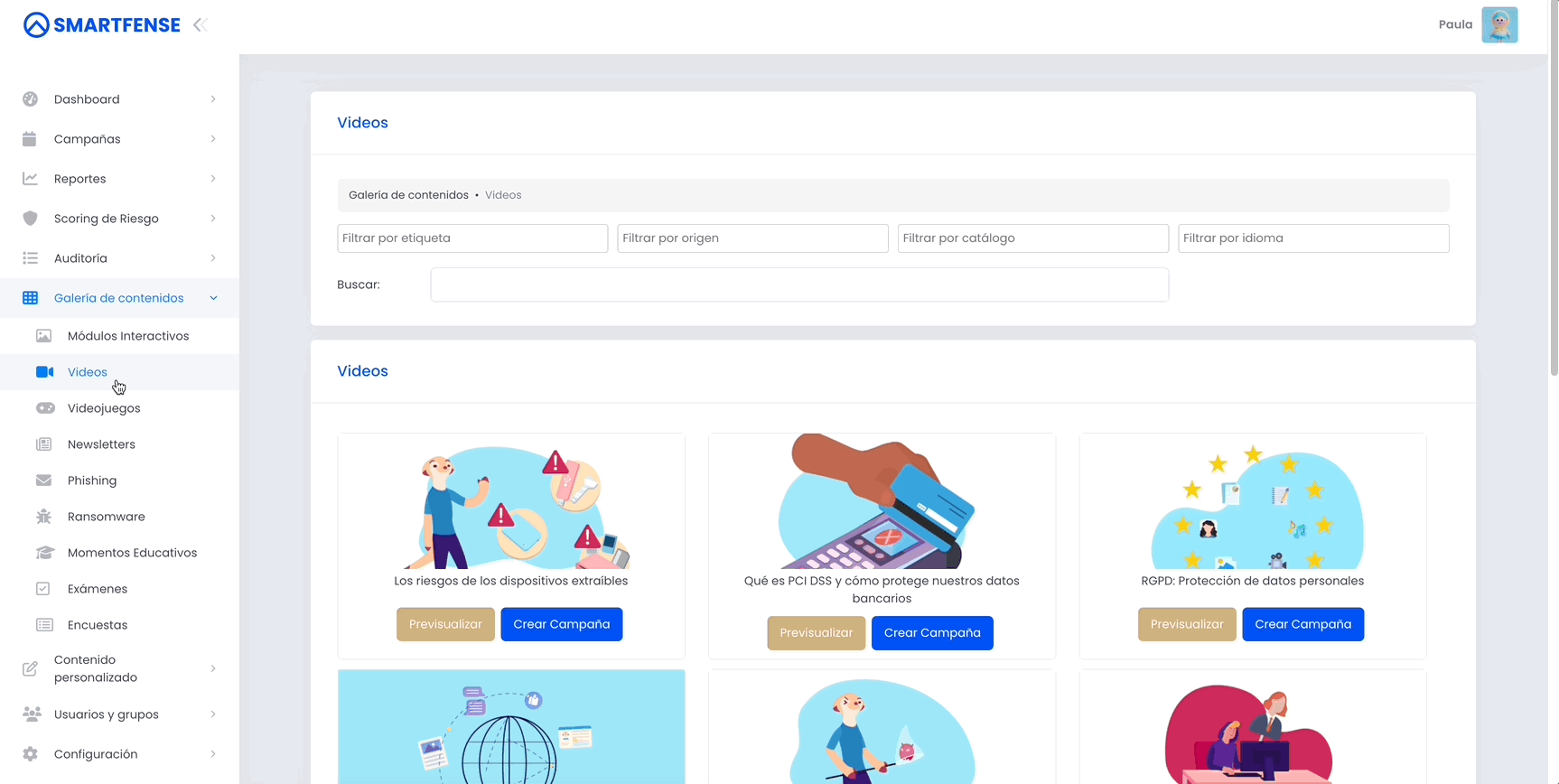Click the RGPD stars thumbnail

tap(1253, 501)
